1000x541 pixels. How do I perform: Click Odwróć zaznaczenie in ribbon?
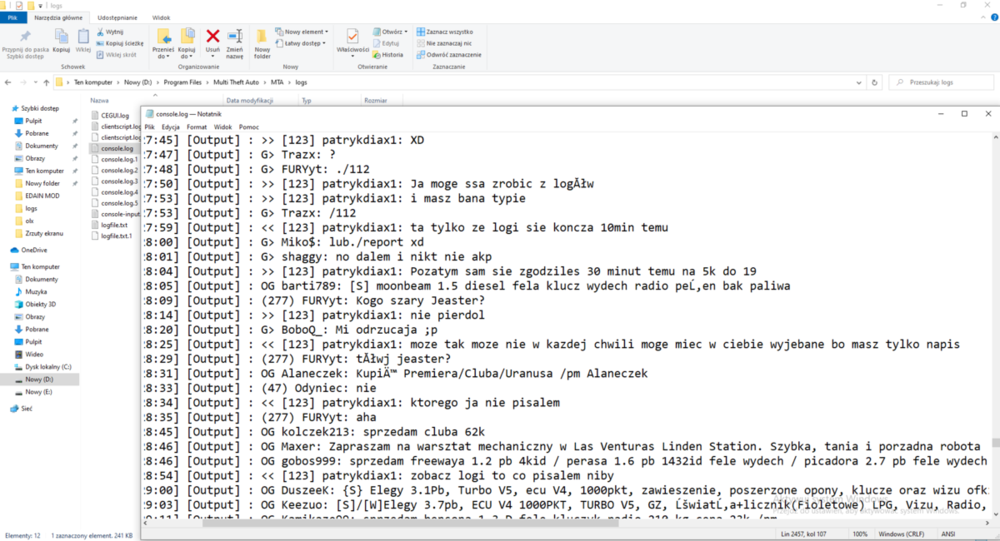point(449,55)
